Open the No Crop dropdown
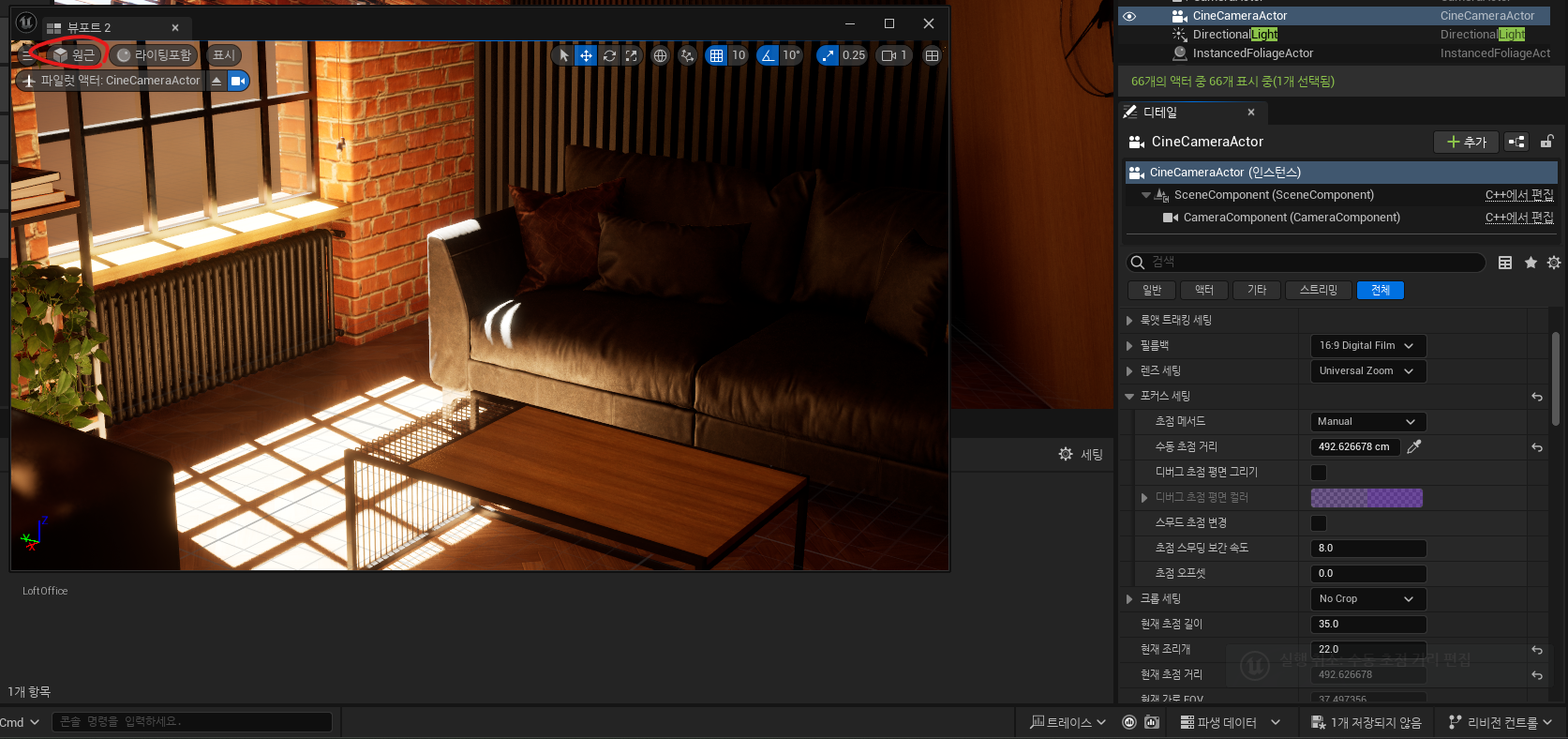This screenshot has height=739, width=1568. pos(1367,599)
